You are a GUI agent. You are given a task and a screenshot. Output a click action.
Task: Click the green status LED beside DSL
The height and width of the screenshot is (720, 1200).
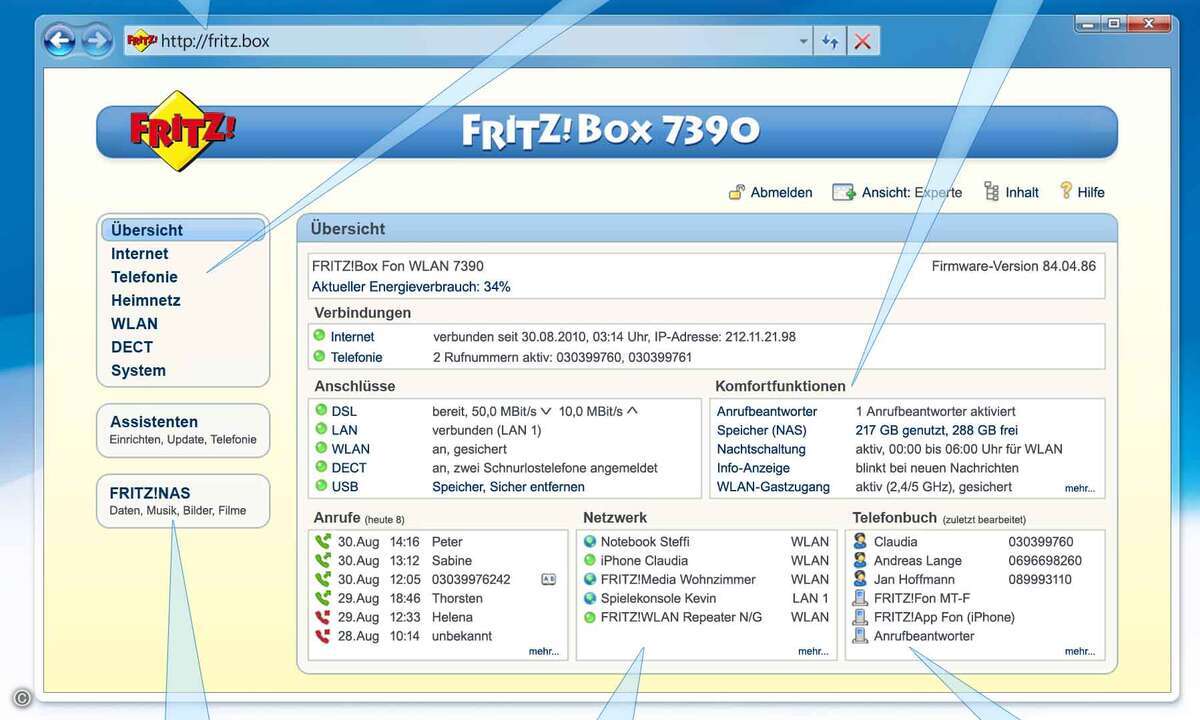[321, 410]
